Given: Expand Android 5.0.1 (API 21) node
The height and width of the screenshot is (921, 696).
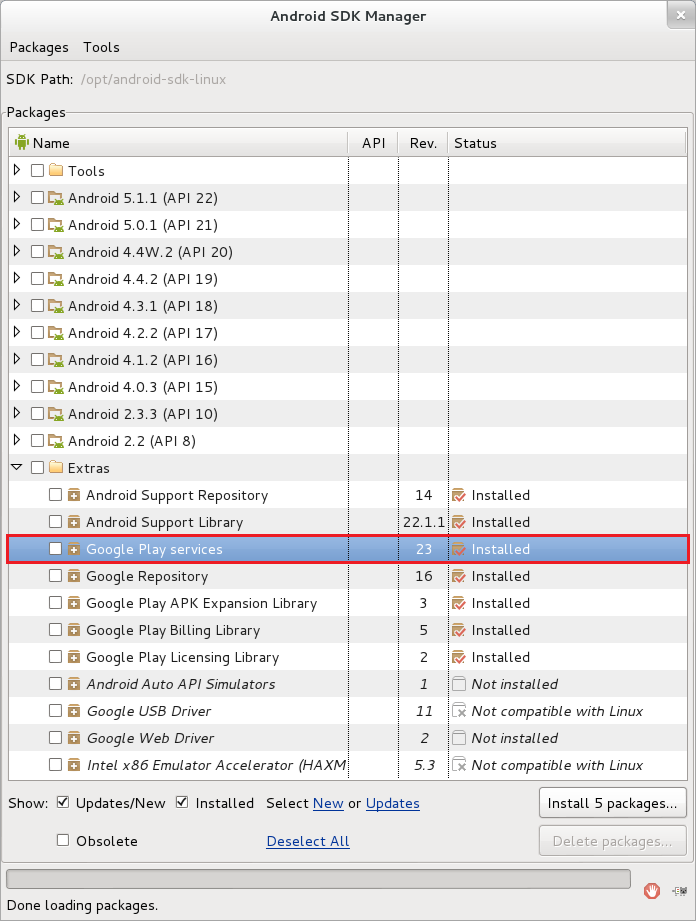Looking at the screenshot, I should tap(17, 224).
